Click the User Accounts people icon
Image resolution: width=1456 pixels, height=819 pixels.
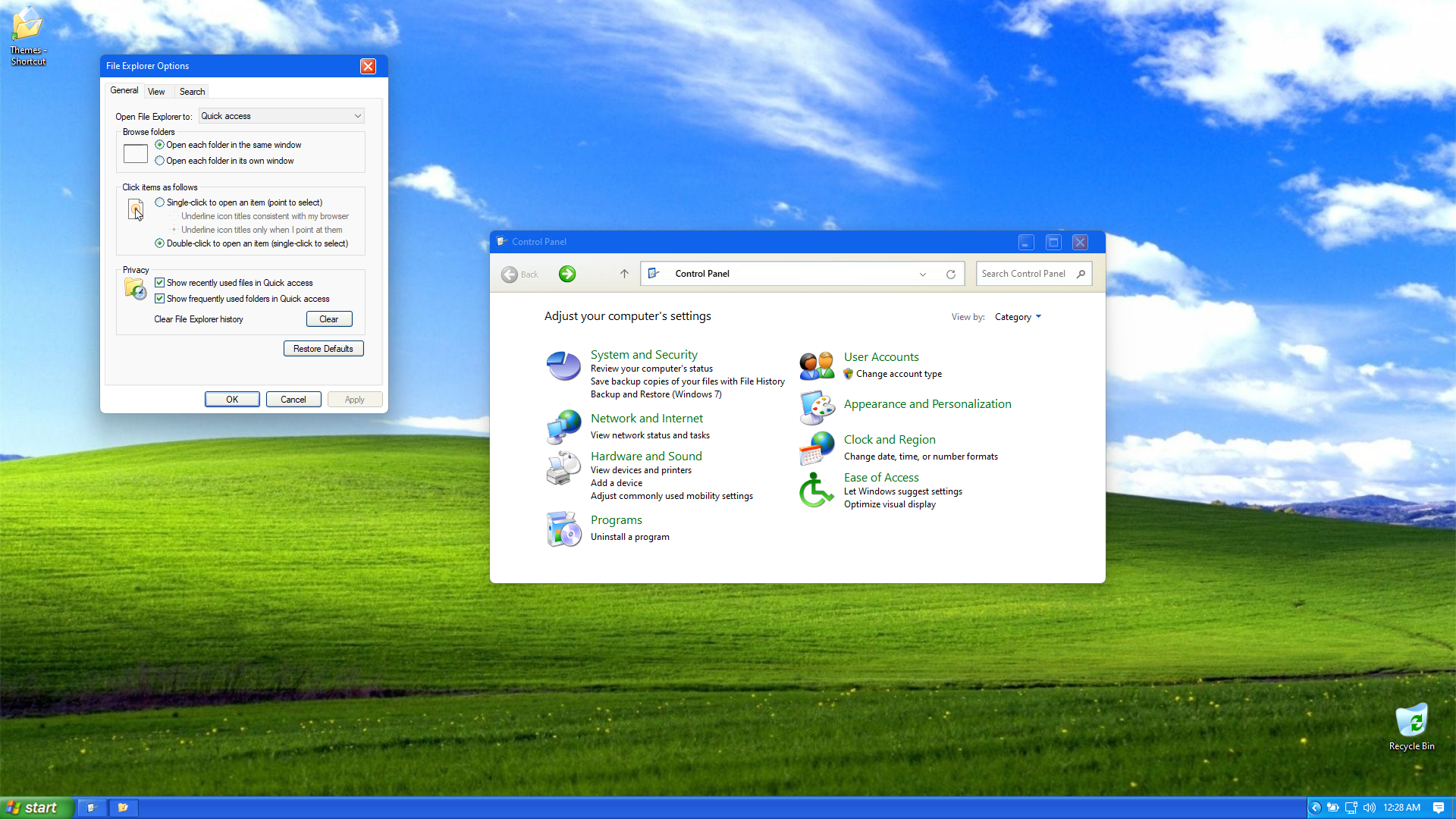[x=817, y=366]
